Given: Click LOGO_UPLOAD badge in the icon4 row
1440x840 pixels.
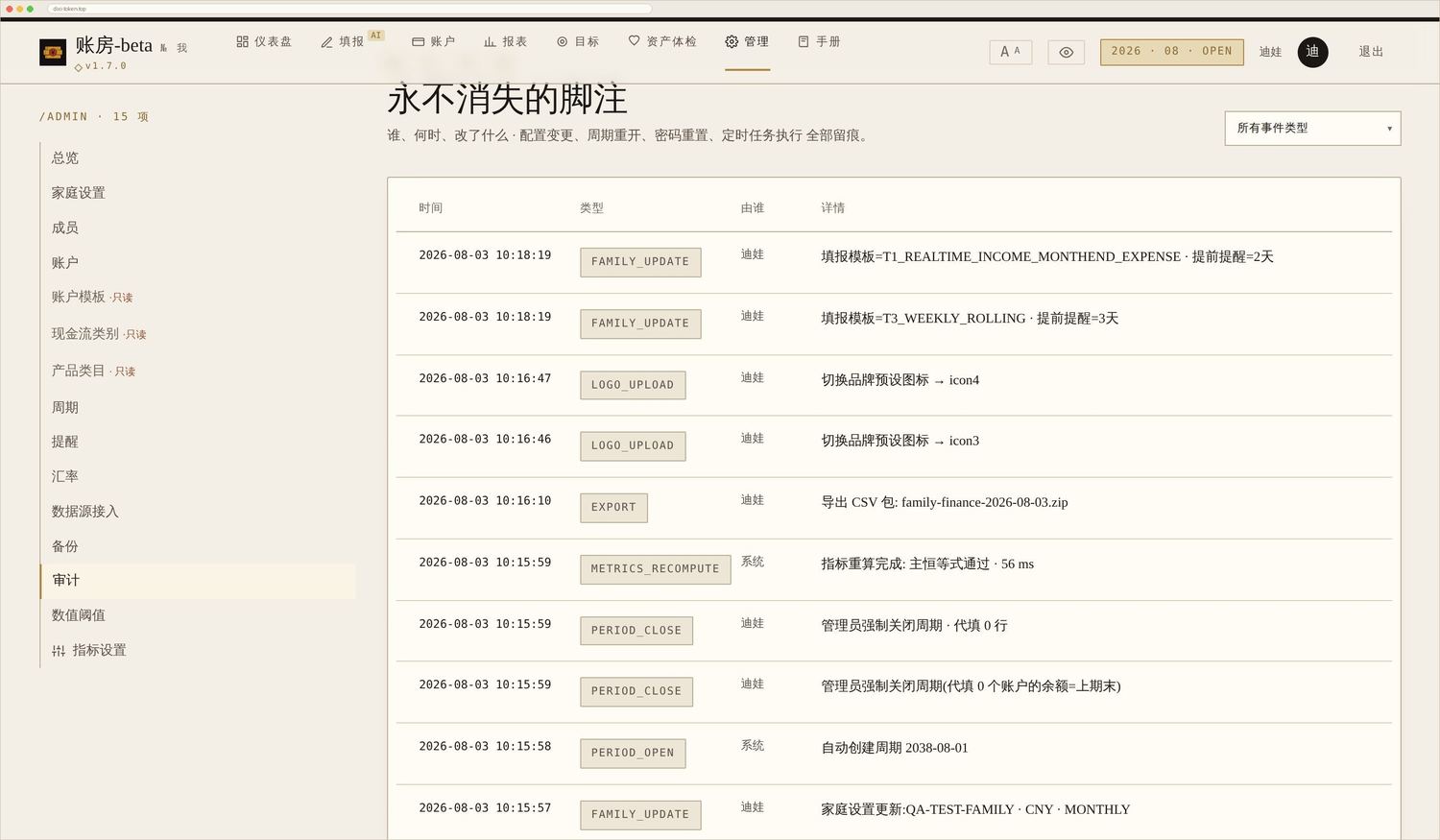Looking at the screenshot, I should (x=633, y=385).
